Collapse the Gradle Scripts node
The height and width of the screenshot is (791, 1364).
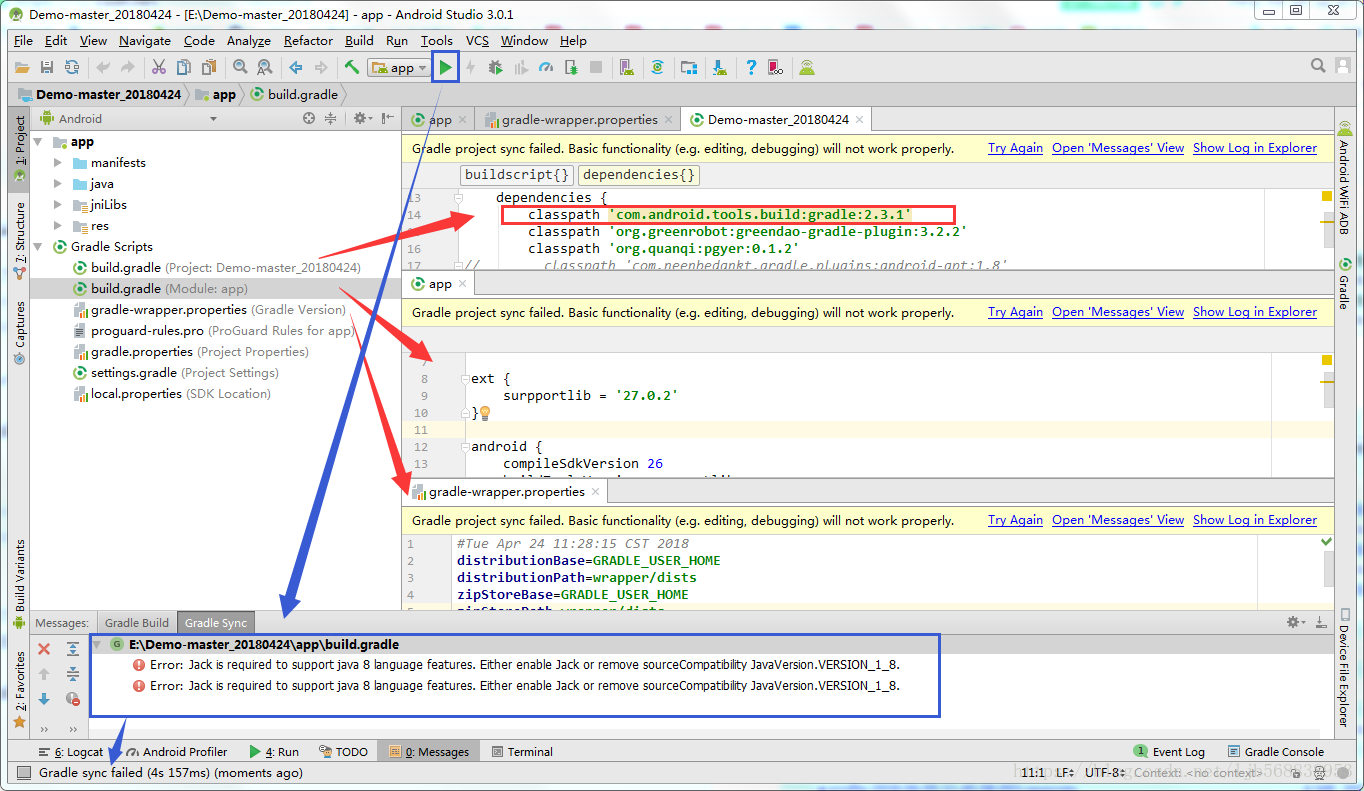39,247
